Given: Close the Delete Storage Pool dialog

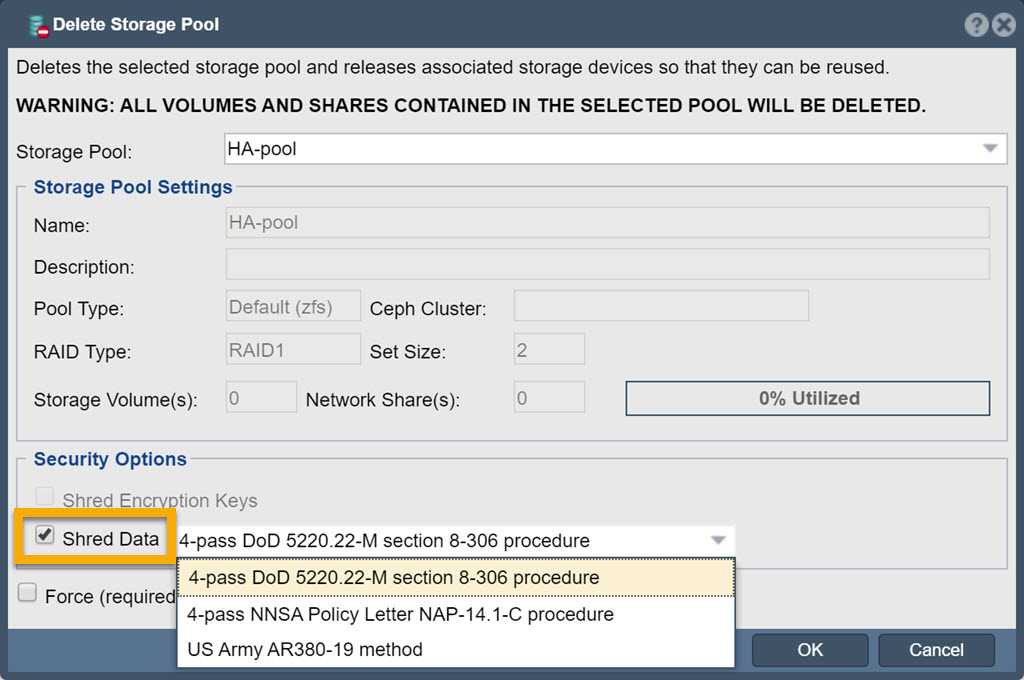Looking at the screenshot, I should (1004, 25).
